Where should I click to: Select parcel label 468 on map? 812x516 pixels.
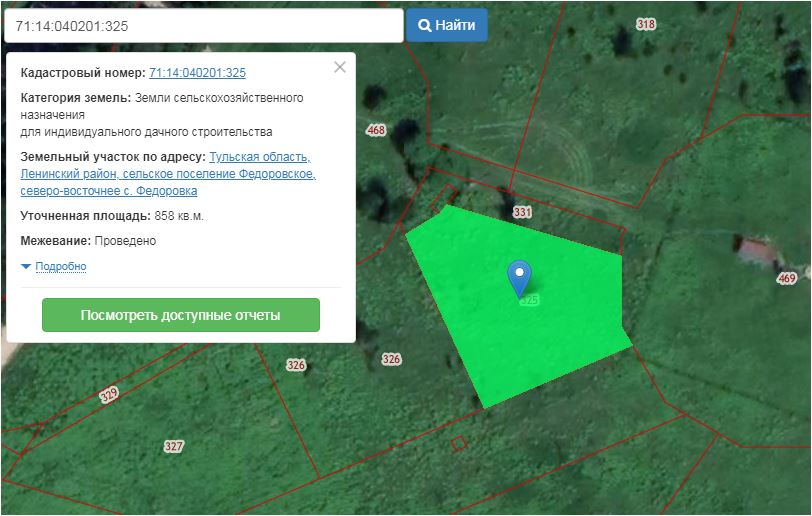tap(376, 131)
